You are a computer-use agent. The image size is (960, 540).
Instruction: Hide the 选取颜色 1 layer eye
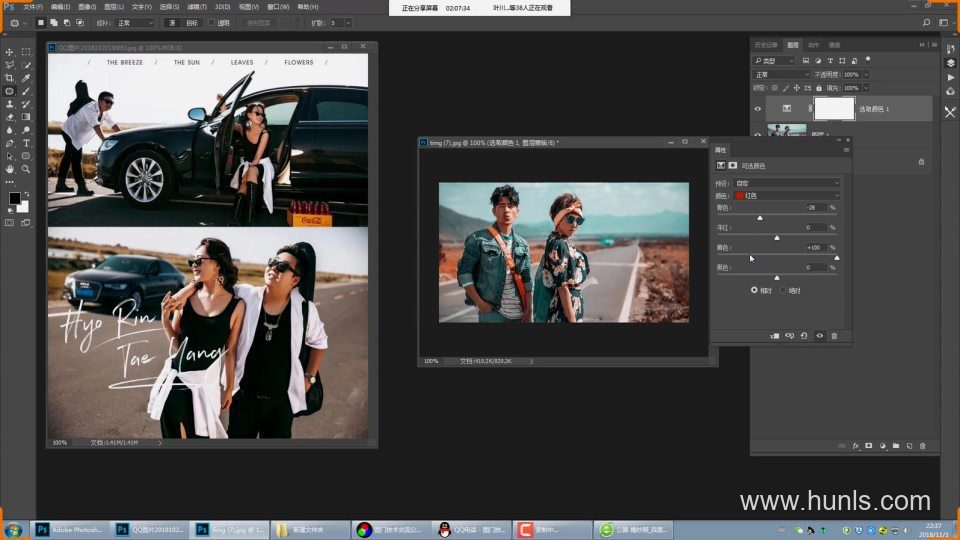(757, 109)
